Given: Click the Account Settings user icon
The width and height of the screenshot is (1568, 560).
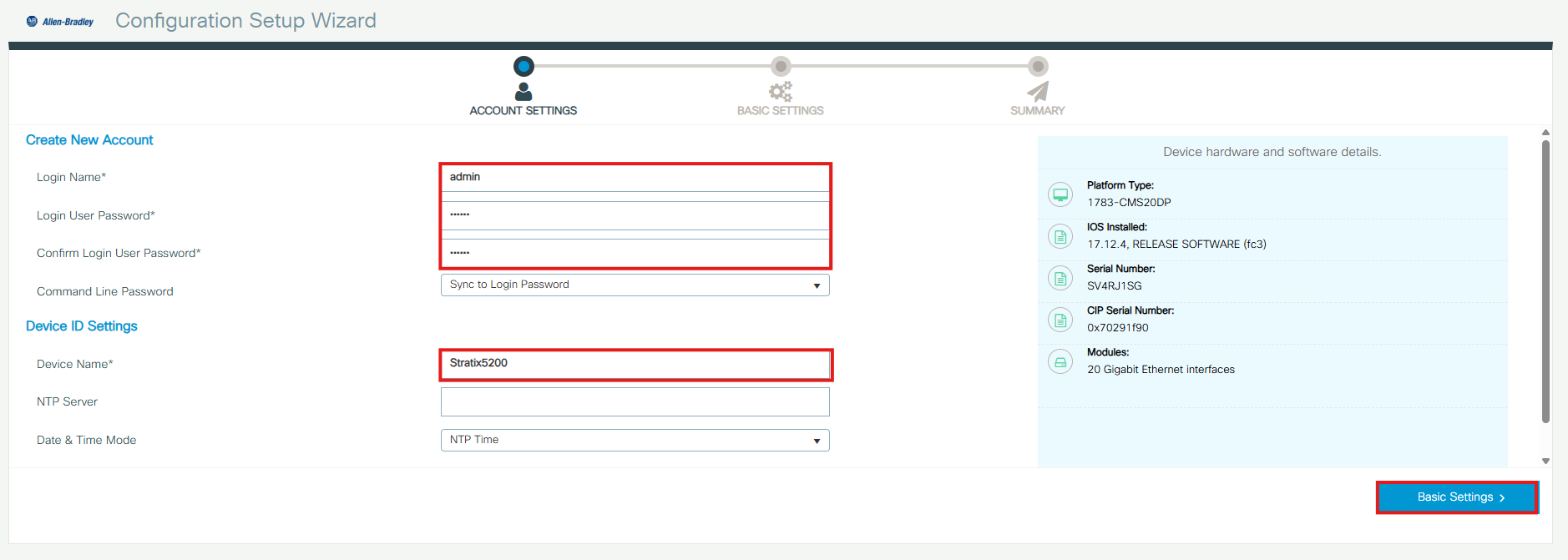Looking at the screenshot, I should 524,92.
